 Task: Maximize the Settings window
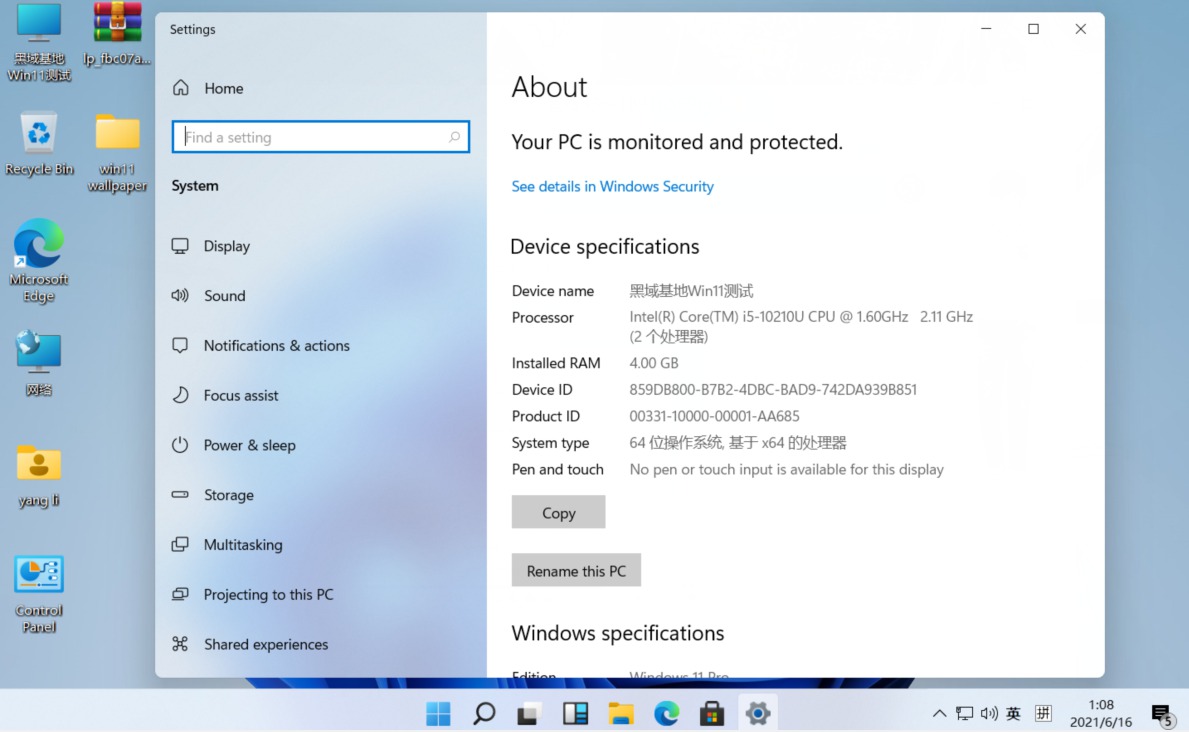[1033, 29]
